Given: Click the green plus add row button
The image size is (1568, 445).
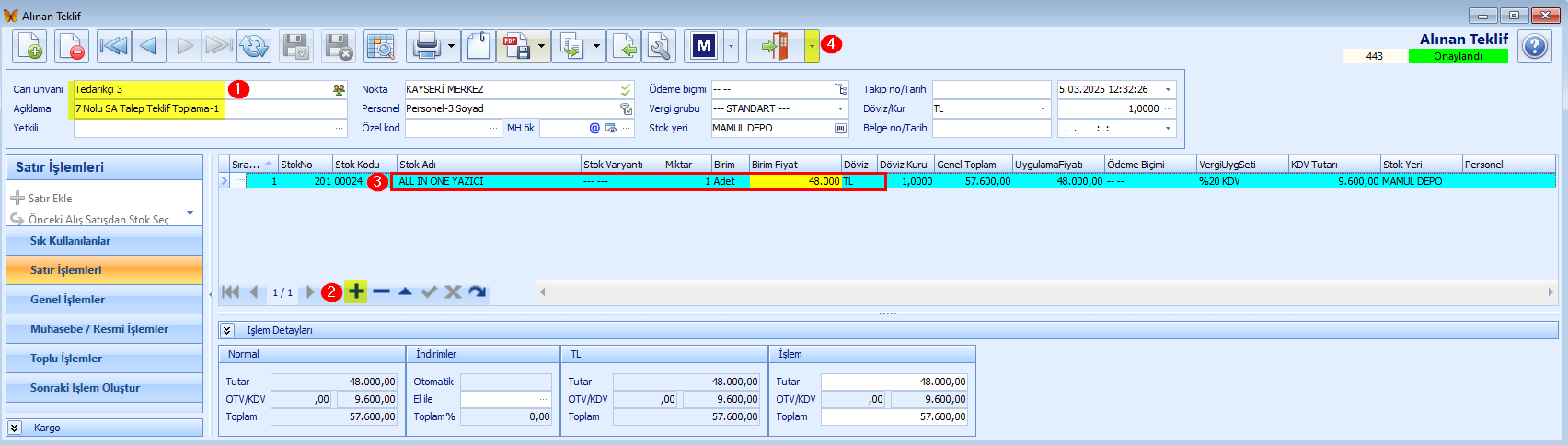Looking at the screenshot, I should tap(356, 291).
